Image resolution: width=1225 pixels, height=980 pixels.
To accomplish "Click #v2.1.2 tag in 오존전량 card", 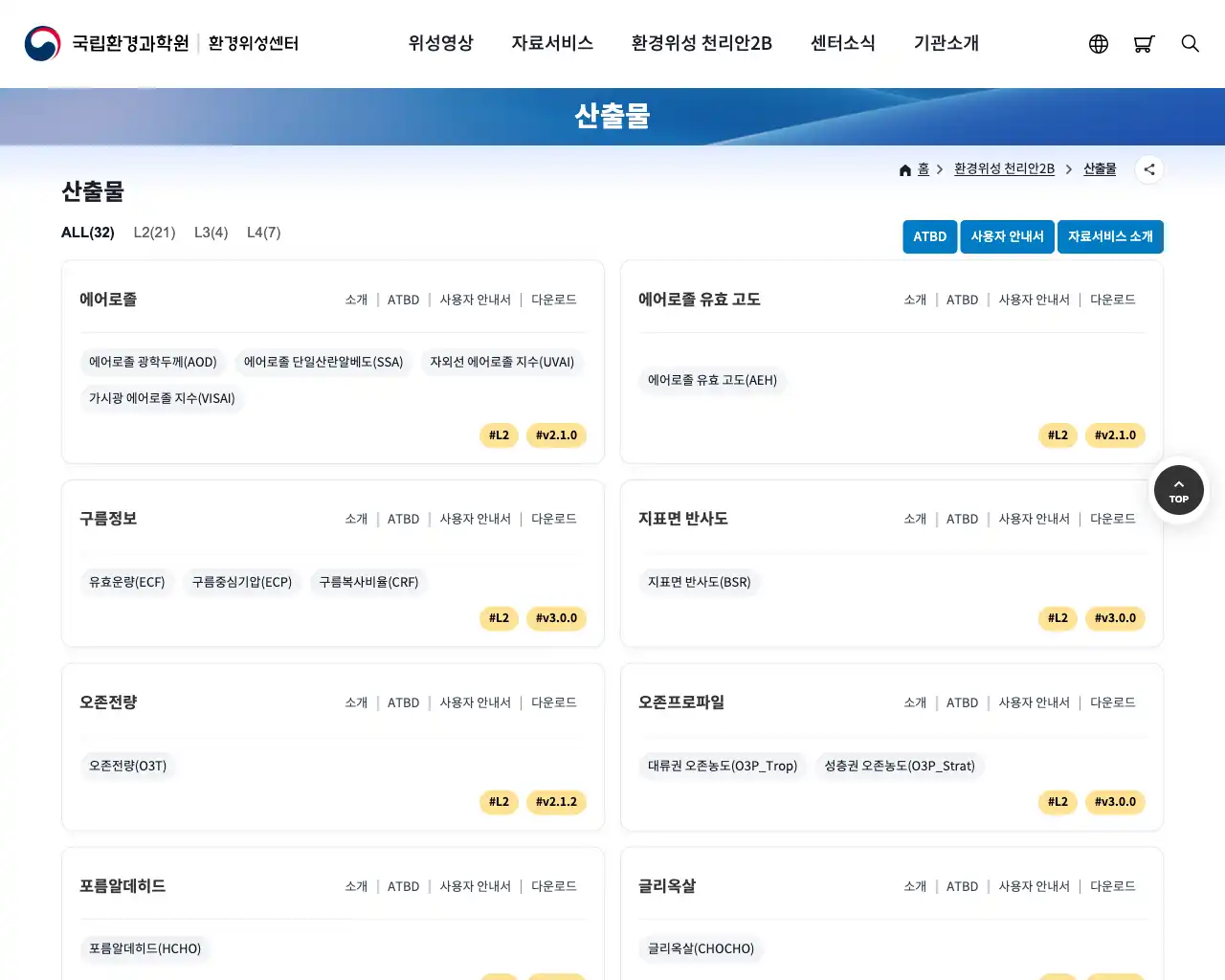I will 556,802.
